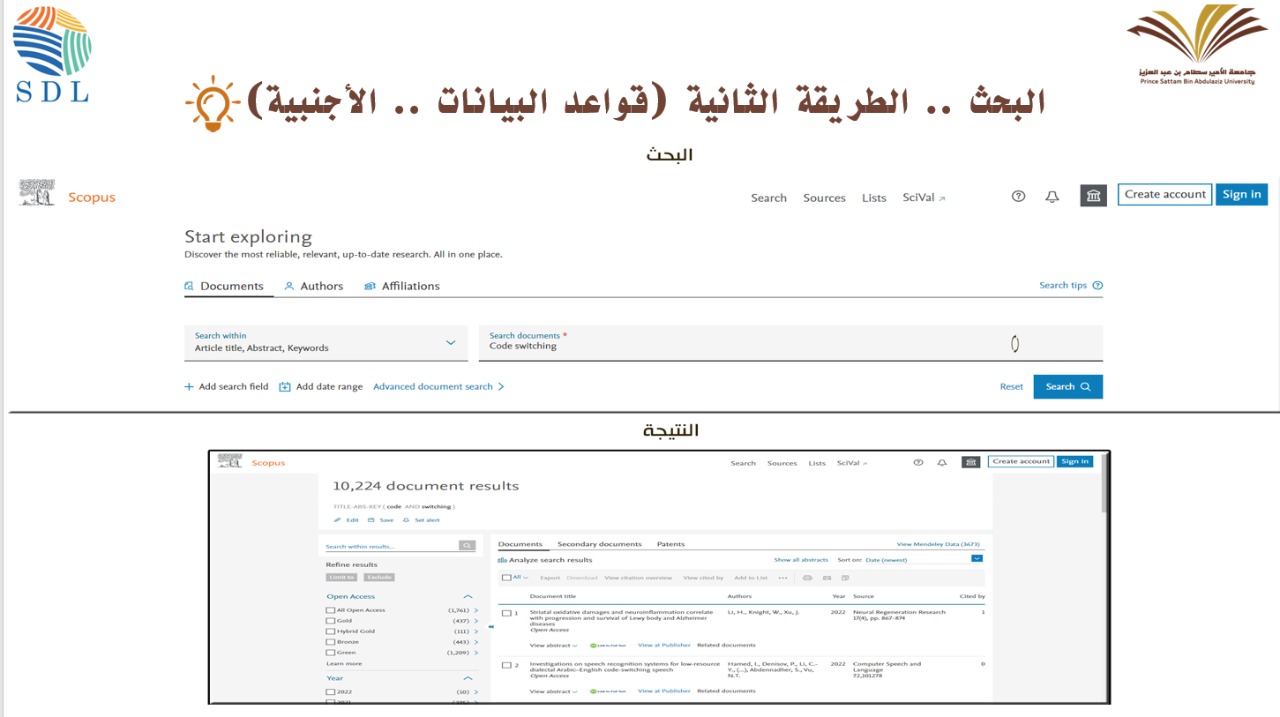Screen dimensions: 1280x717
Task: Click the Analyze search results chart icon
Action: (x=502, y=560)
